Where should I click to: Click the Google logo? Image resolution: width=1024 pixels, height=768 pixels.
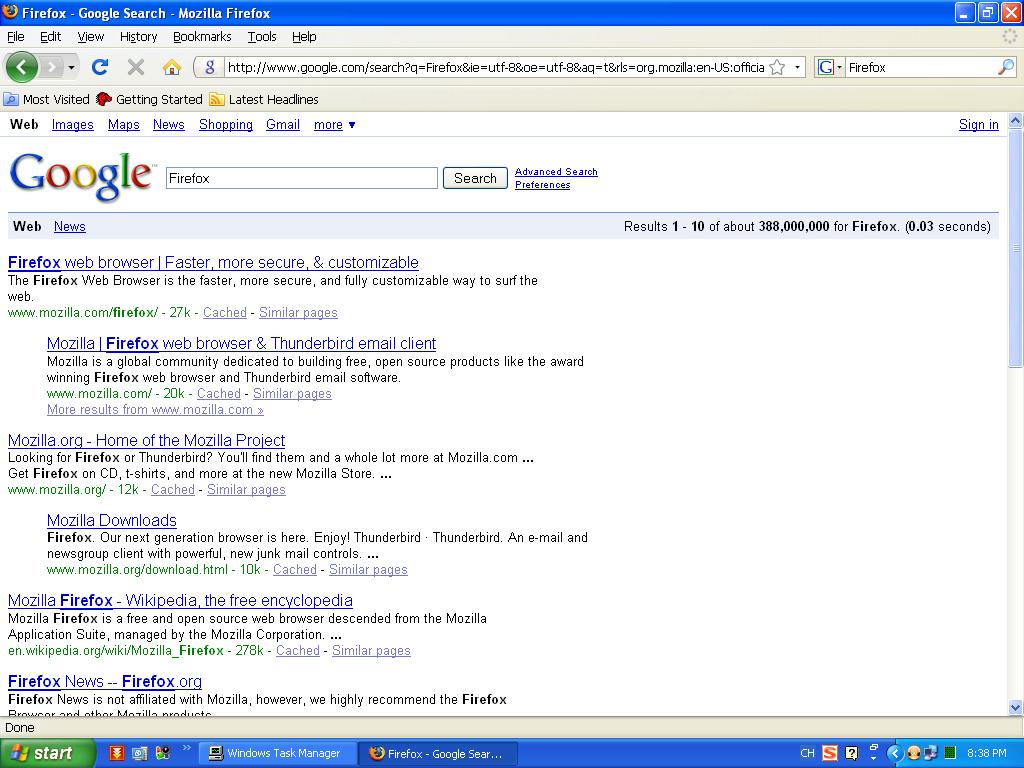tap(81, 176)
